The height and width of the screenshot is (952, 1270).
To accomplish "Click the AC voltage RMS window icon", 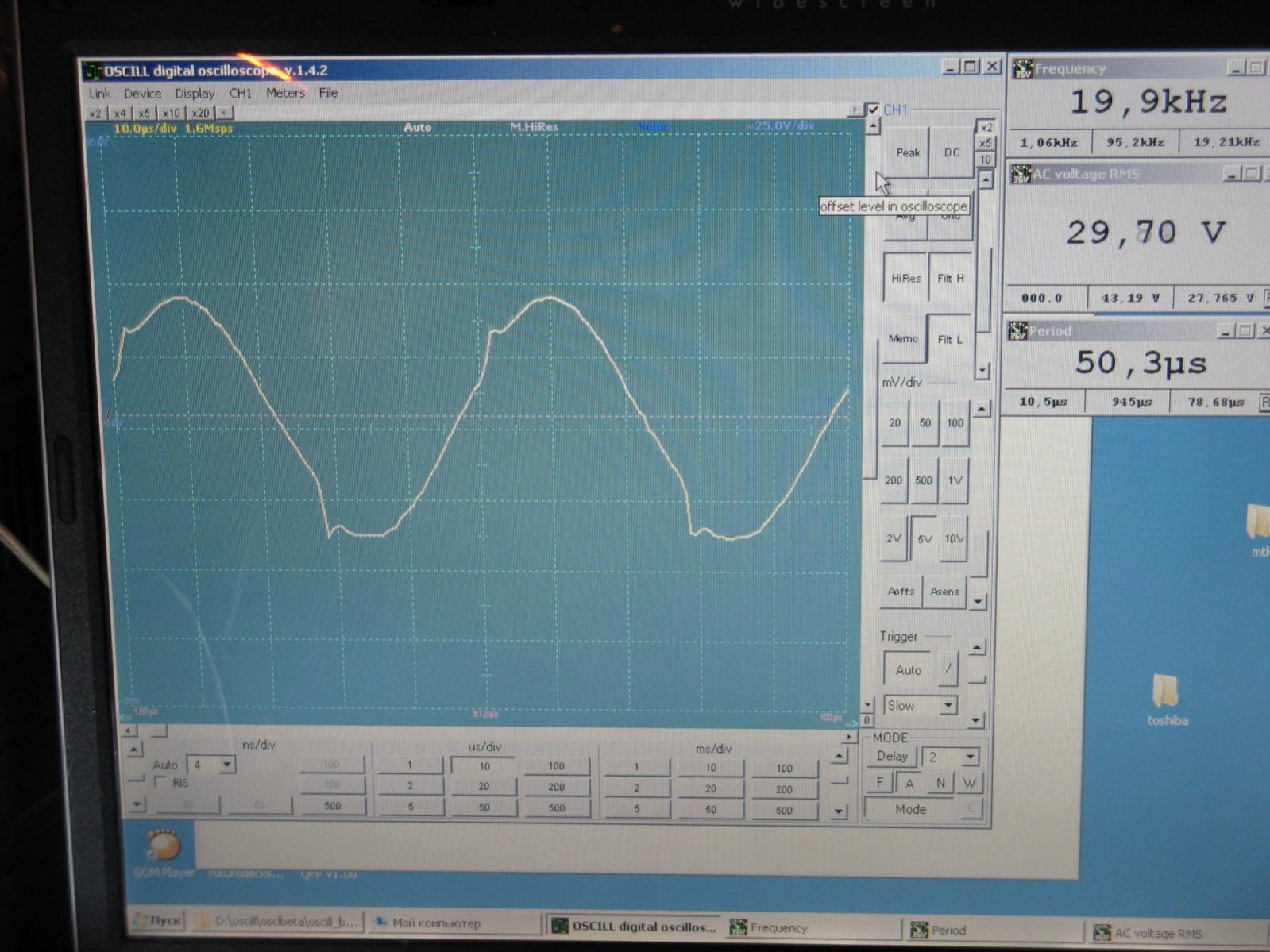I will point(1021,174).
